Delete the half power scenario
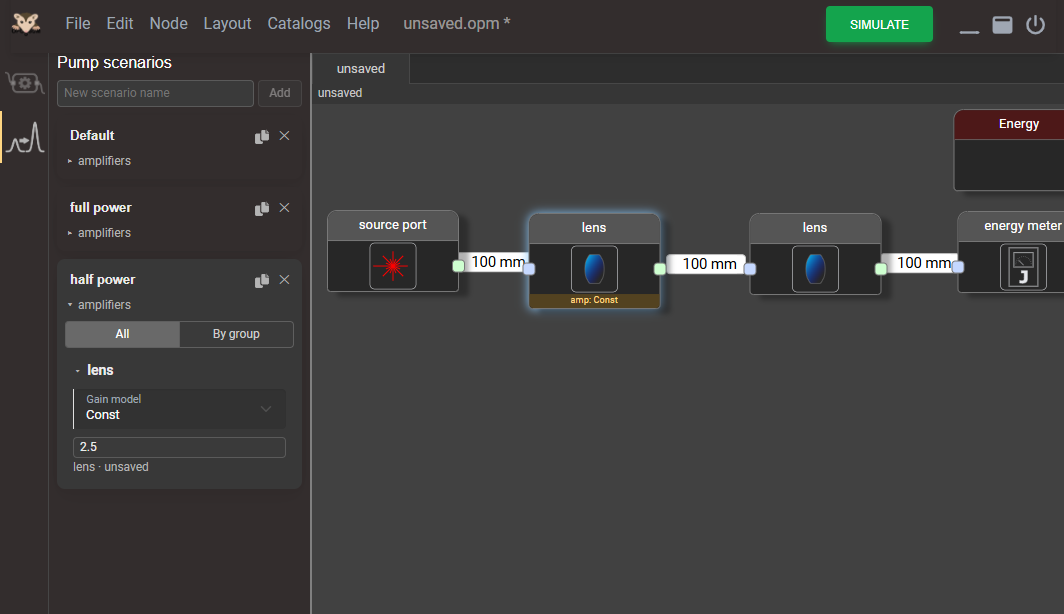 [284, 280]
